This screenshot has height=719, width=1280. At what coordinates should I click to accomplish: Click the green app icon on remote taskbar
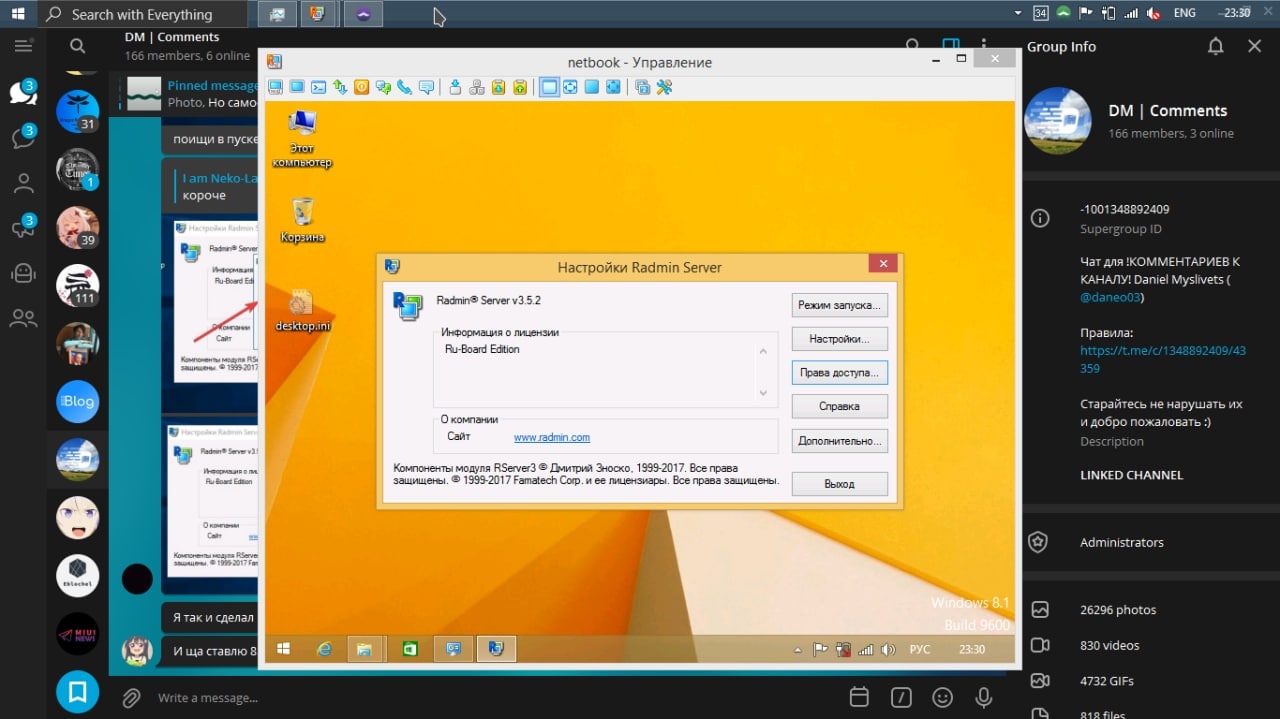tap(409, 649)
